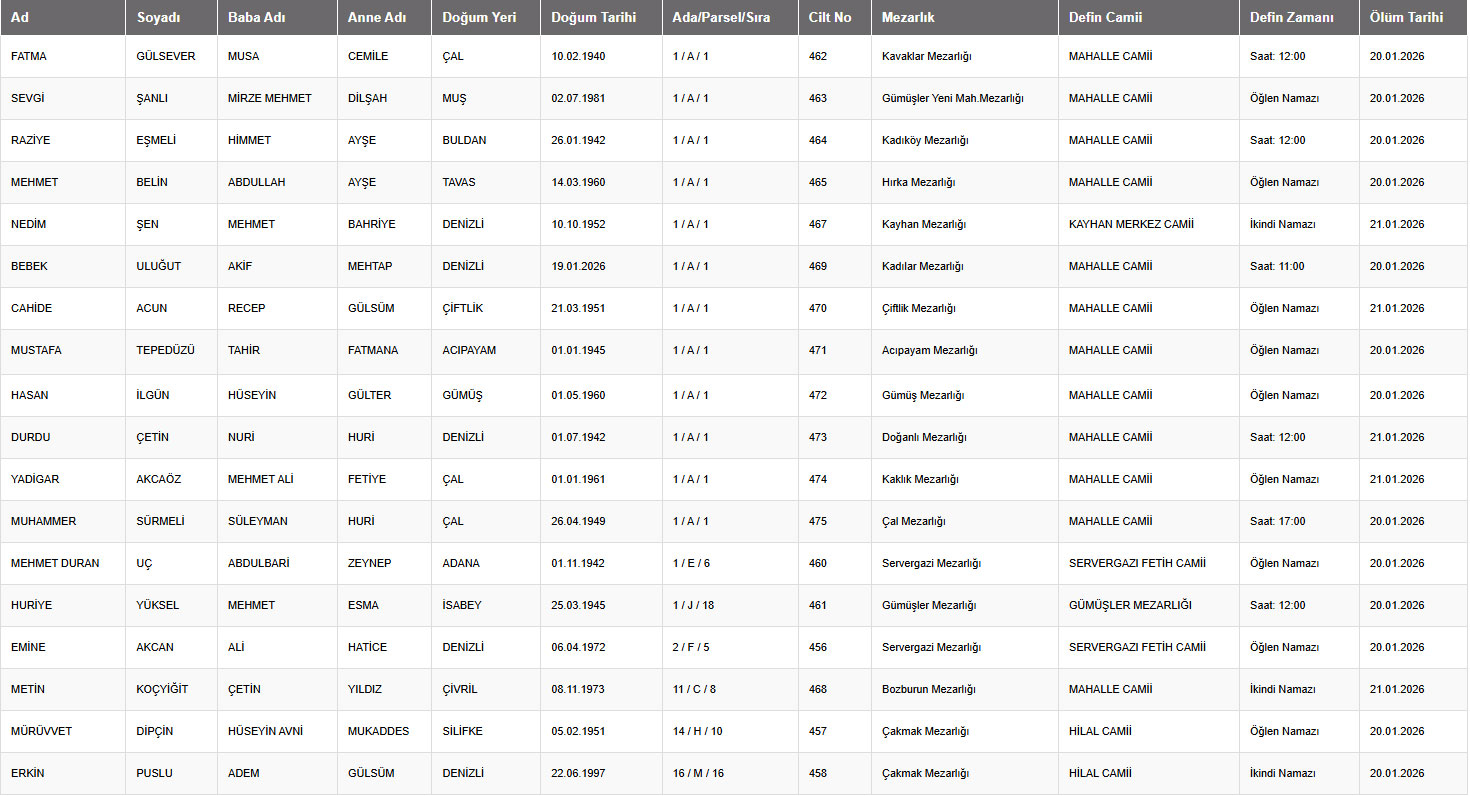Sort by the "Defin Zamanı" header
The height and width of the screenshot is (796, 1470).
coord(1291,17)
